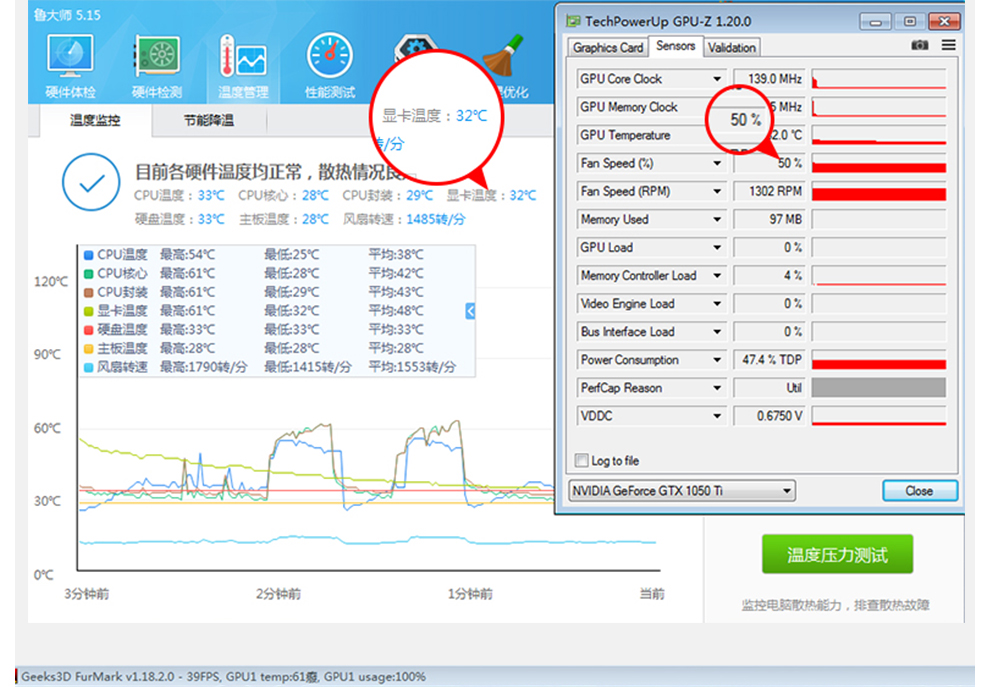Viewport: 990px width, 687px height.
Task: Click the GPU-Z camera screenshot icon
Action: [x=920, y=45]
